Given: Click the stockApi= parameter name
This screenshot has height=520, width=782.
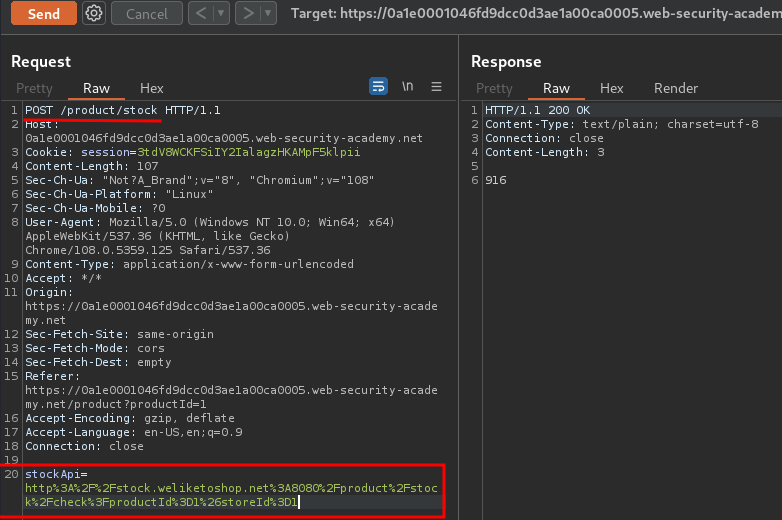Looking at the screenshot, I should click(x=56, y=474).
